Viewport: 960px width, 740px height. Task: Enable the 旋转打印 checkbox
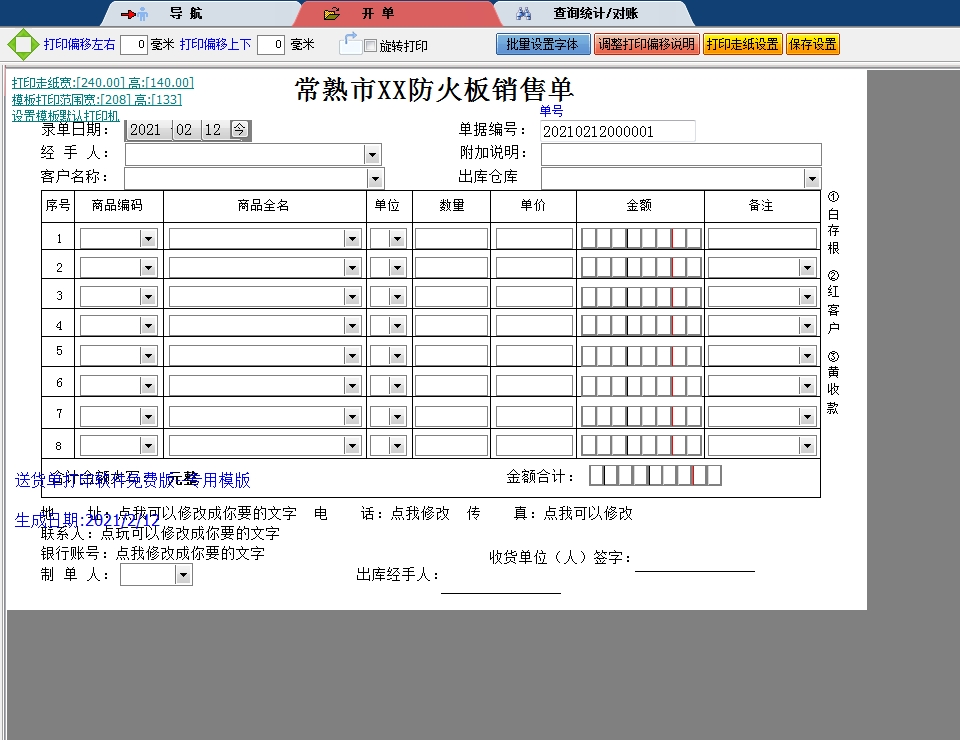coord(370,46)
